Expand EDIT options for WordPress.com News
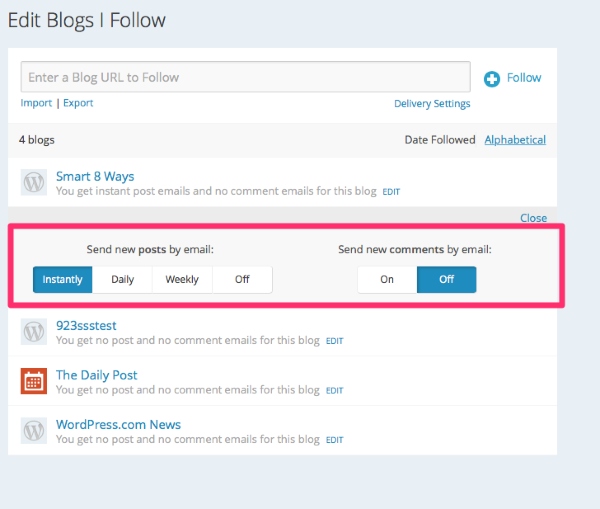Image resolution: width=600 pixels, height=509 pixels. [x=334, y=440]
